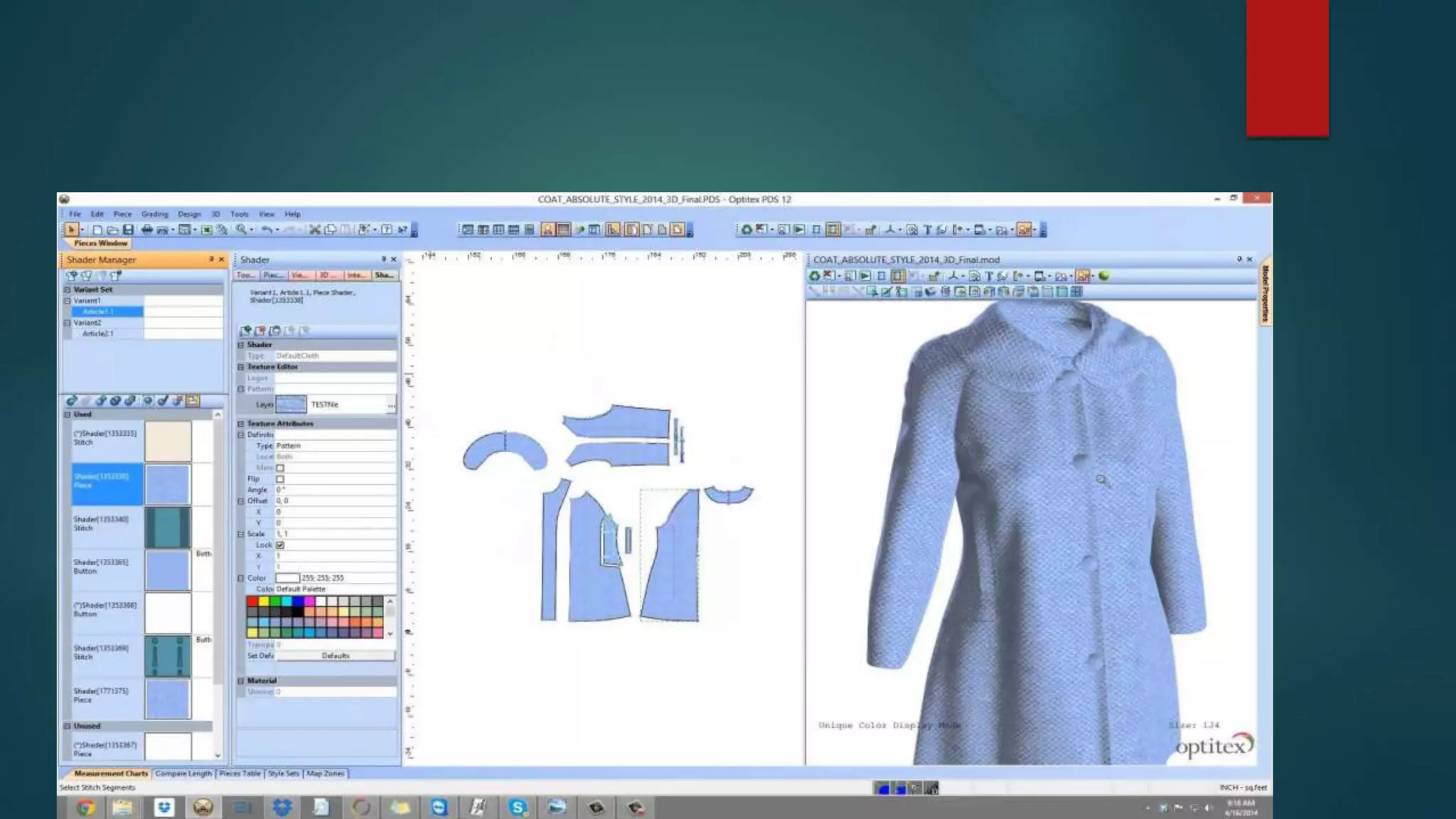The image size is (1456, 819).
Task: Select the Cut scissors tool
Action: coord(314,230)
